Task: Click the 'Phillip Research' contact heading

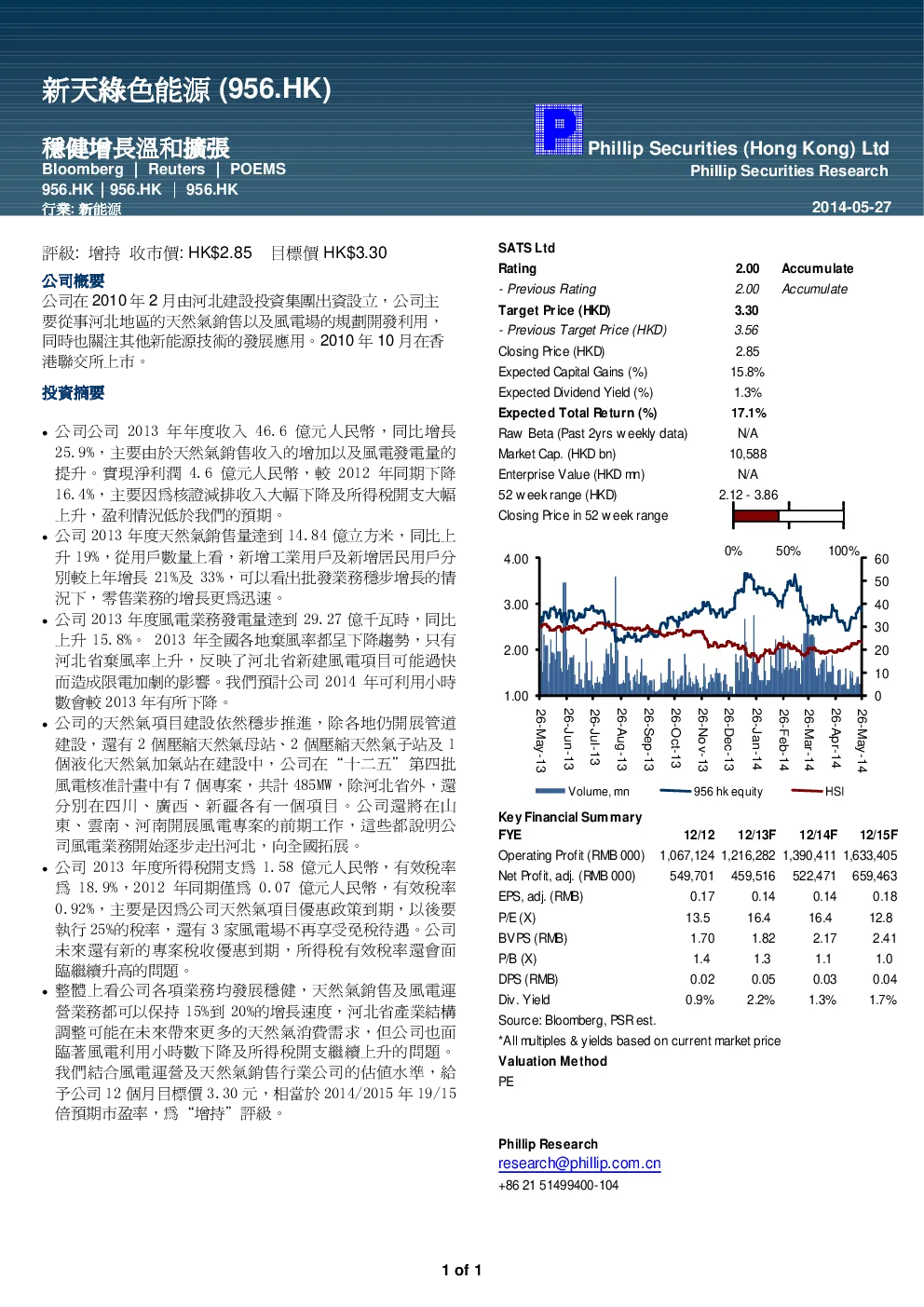Action: 548,1144
